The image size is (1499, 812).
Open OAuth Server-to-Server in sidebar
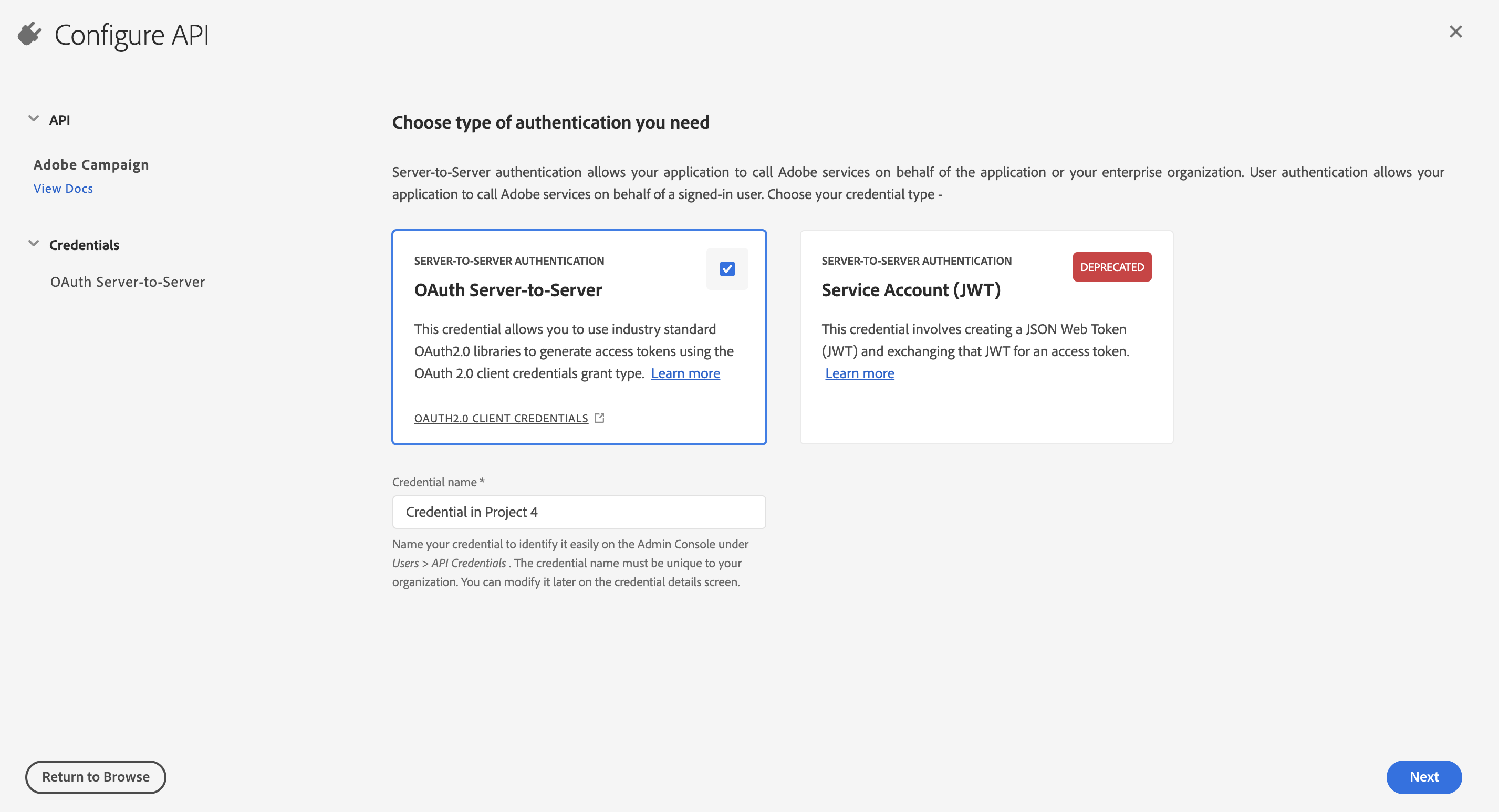(x=128, y=282)
